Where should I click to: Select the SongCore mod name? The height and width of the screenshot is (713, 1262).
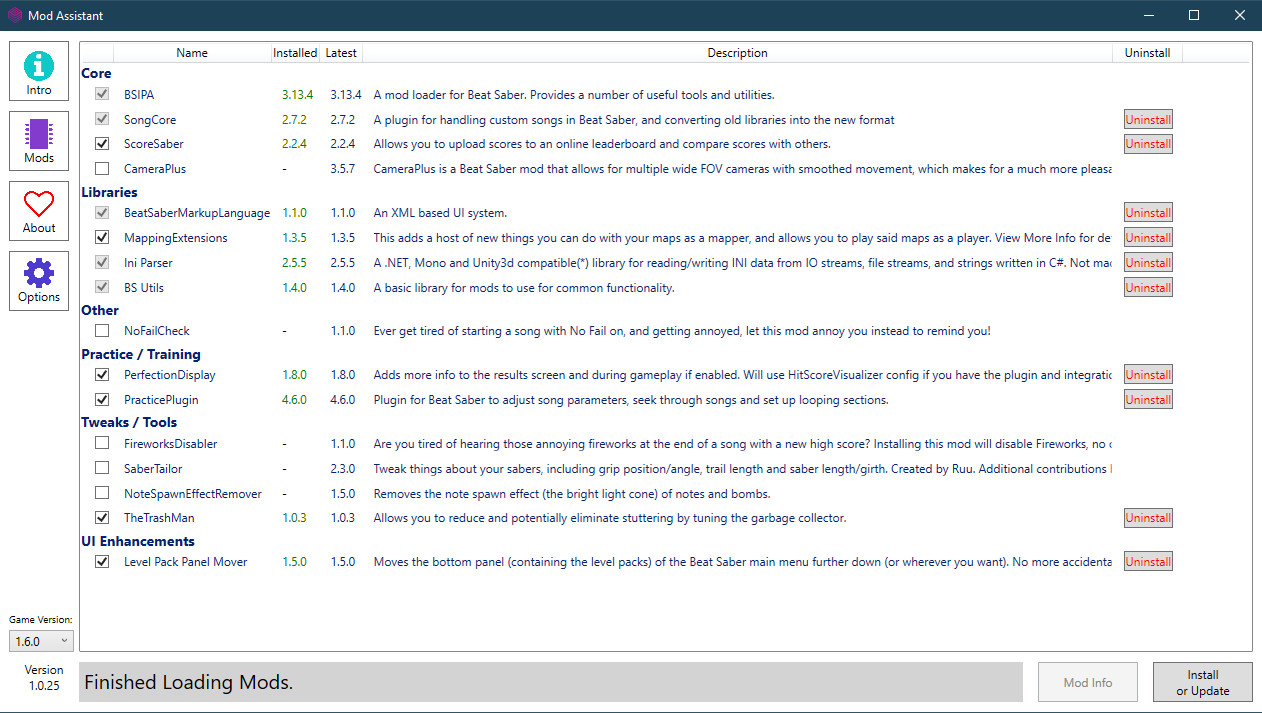pyautogui.click(x=149, y=120)
